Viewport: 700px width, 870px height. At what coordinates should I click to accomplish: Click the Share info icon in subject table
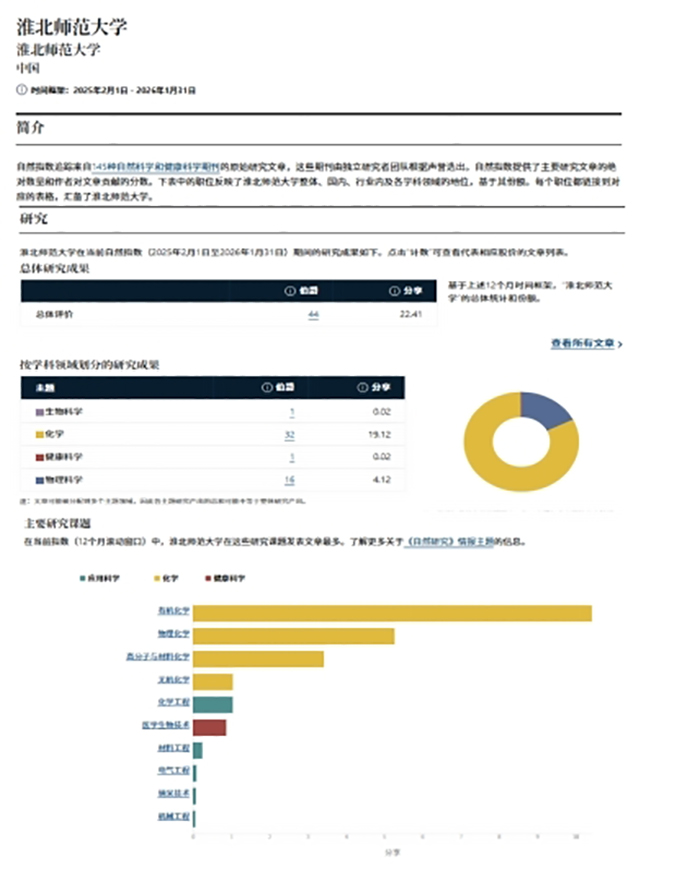tap(363, 387)
